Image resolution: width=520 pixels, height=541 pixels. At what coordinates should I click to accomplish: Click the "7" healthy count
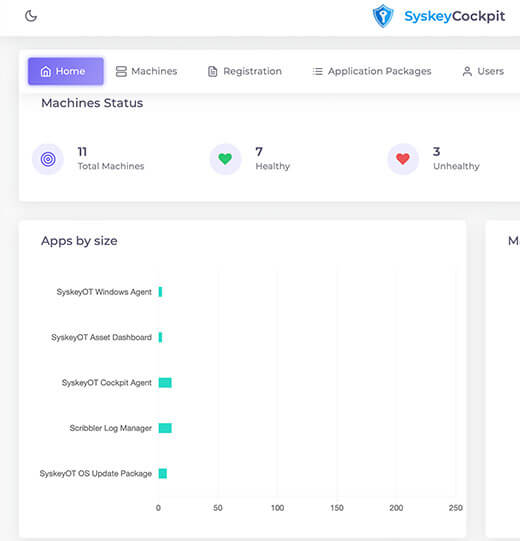tap(259, 151)
